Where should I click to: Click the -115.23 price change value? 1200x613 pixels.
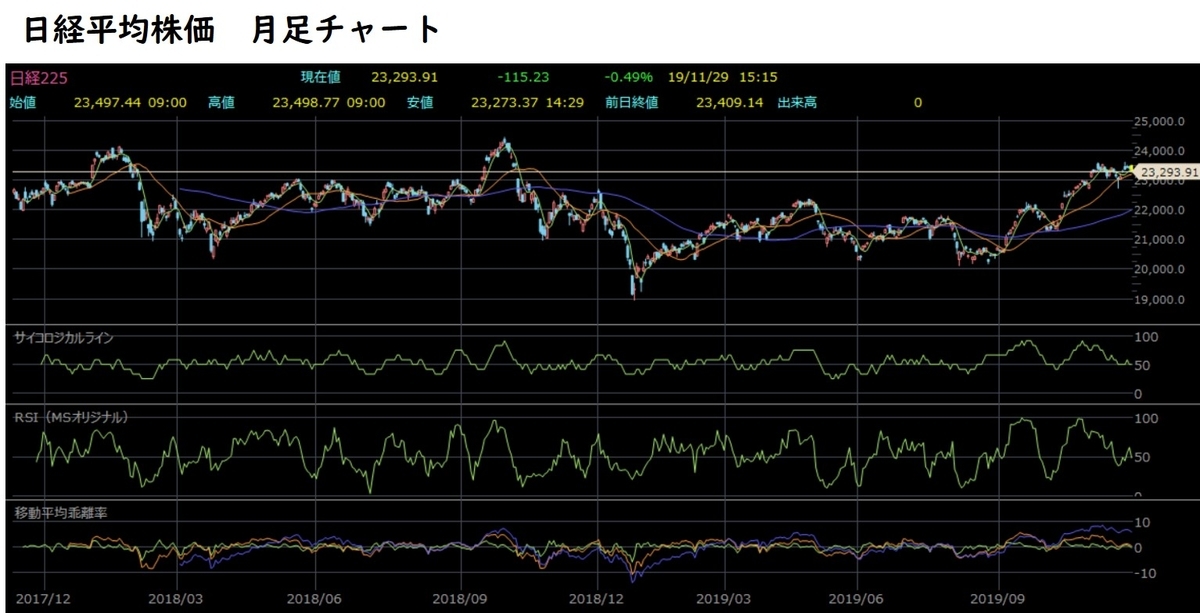pyautogui.click(x=524, y=77)
